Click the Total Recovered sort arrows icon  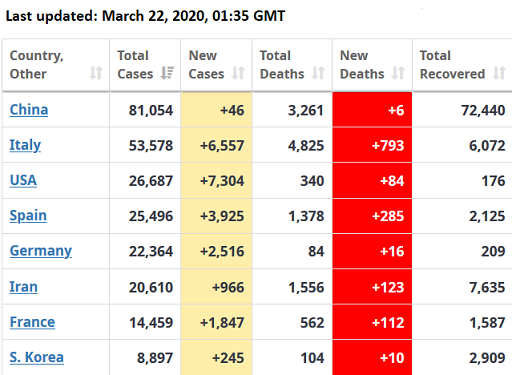(499, 73)
